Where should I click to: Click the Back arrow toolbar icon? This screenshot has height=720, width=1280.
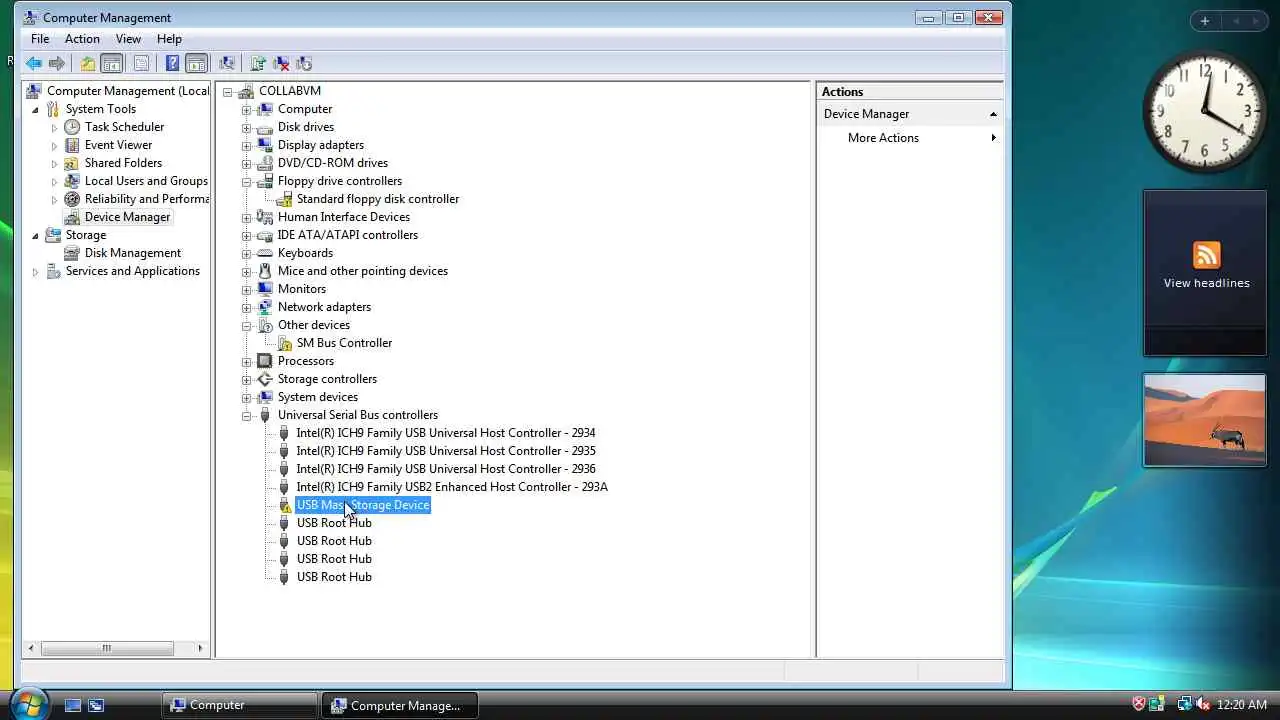33,63
